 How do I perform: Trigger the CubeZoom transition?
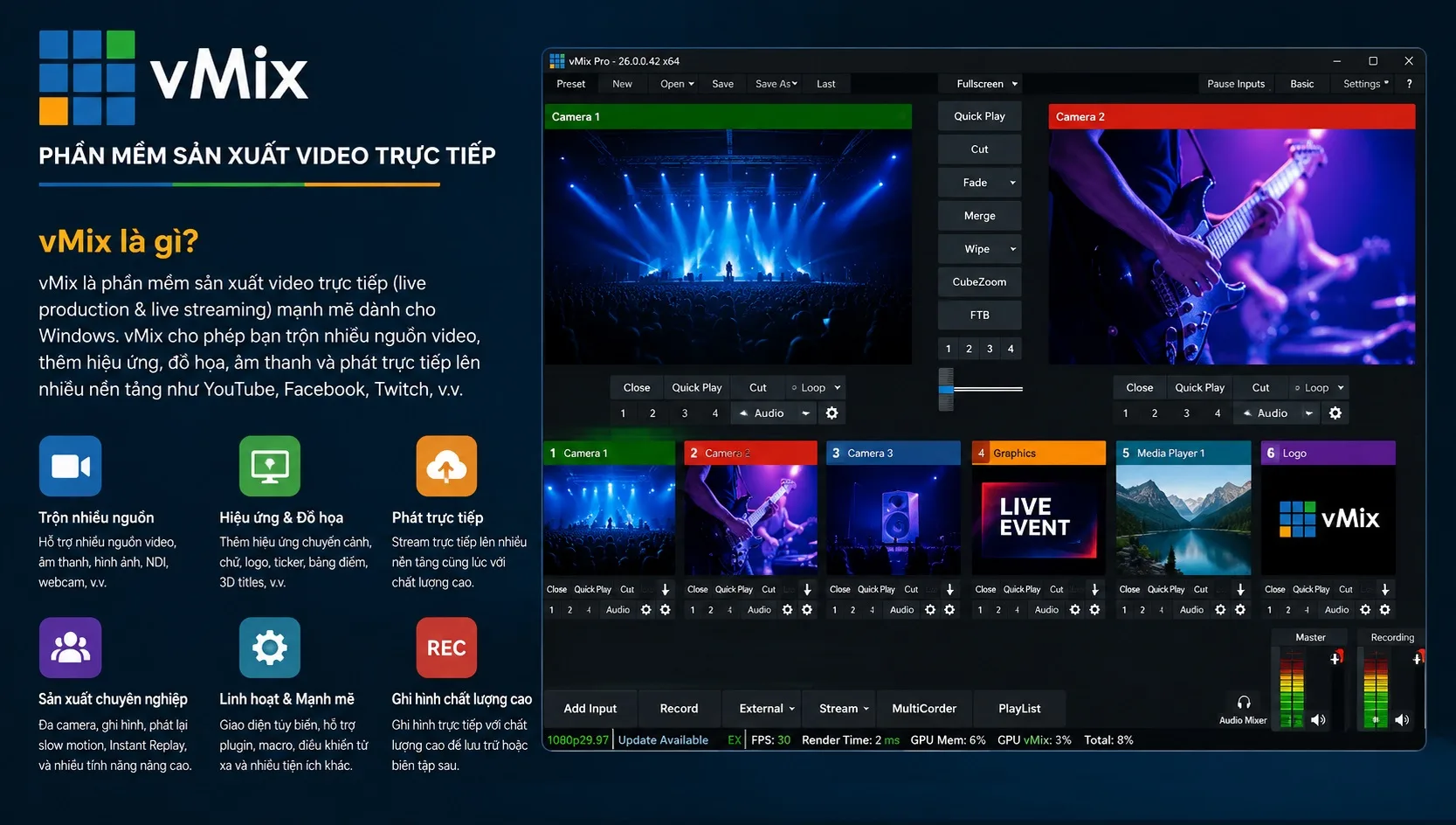point(979,282)
